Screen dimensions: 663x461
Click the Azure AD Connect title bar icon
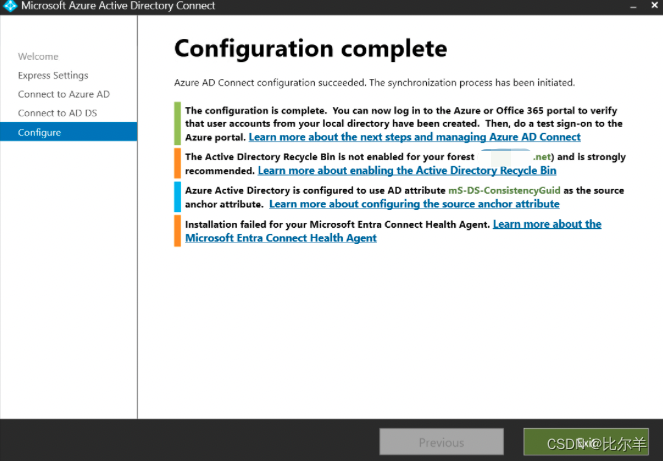pos(10,6)
